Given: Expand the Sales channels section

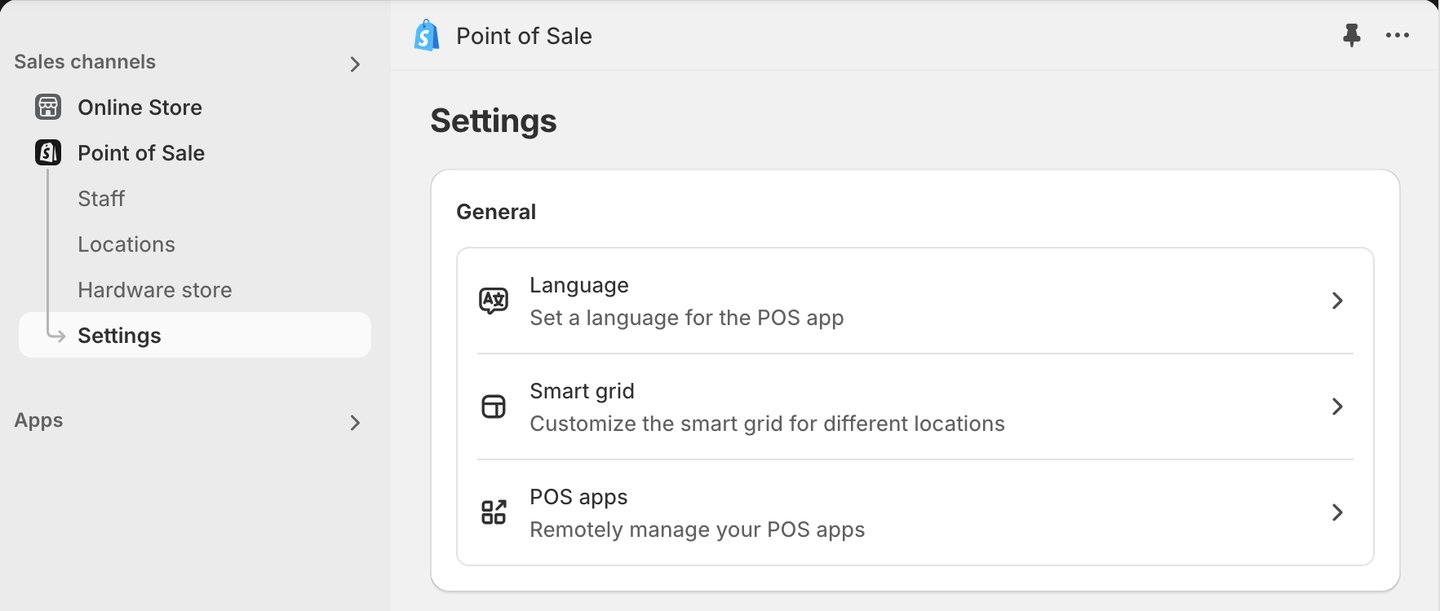Looking at the screenshot, I should [355, 63].
